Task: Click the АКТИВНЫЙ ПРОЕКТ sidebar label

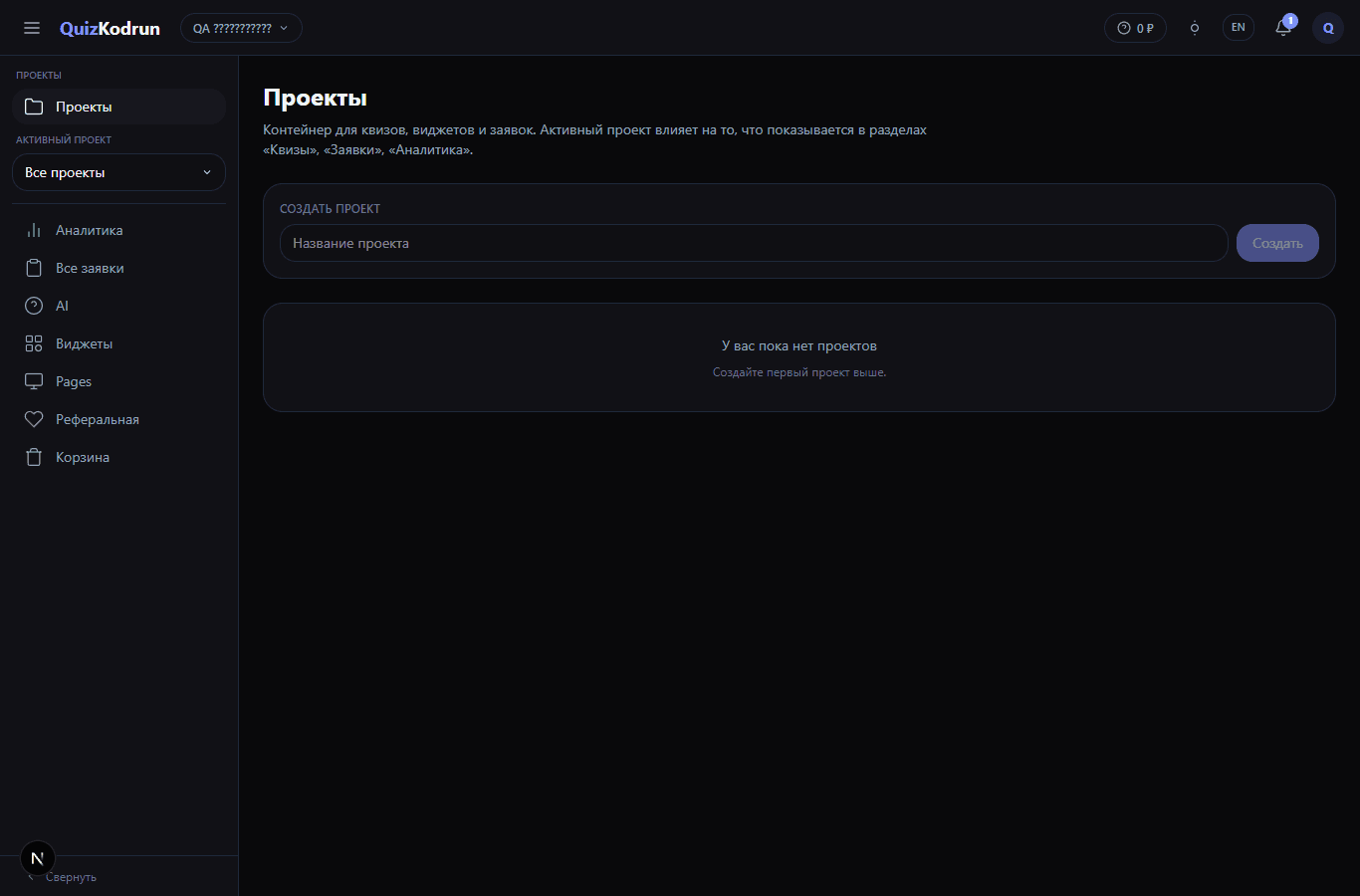Action: (x=64, y=139)
